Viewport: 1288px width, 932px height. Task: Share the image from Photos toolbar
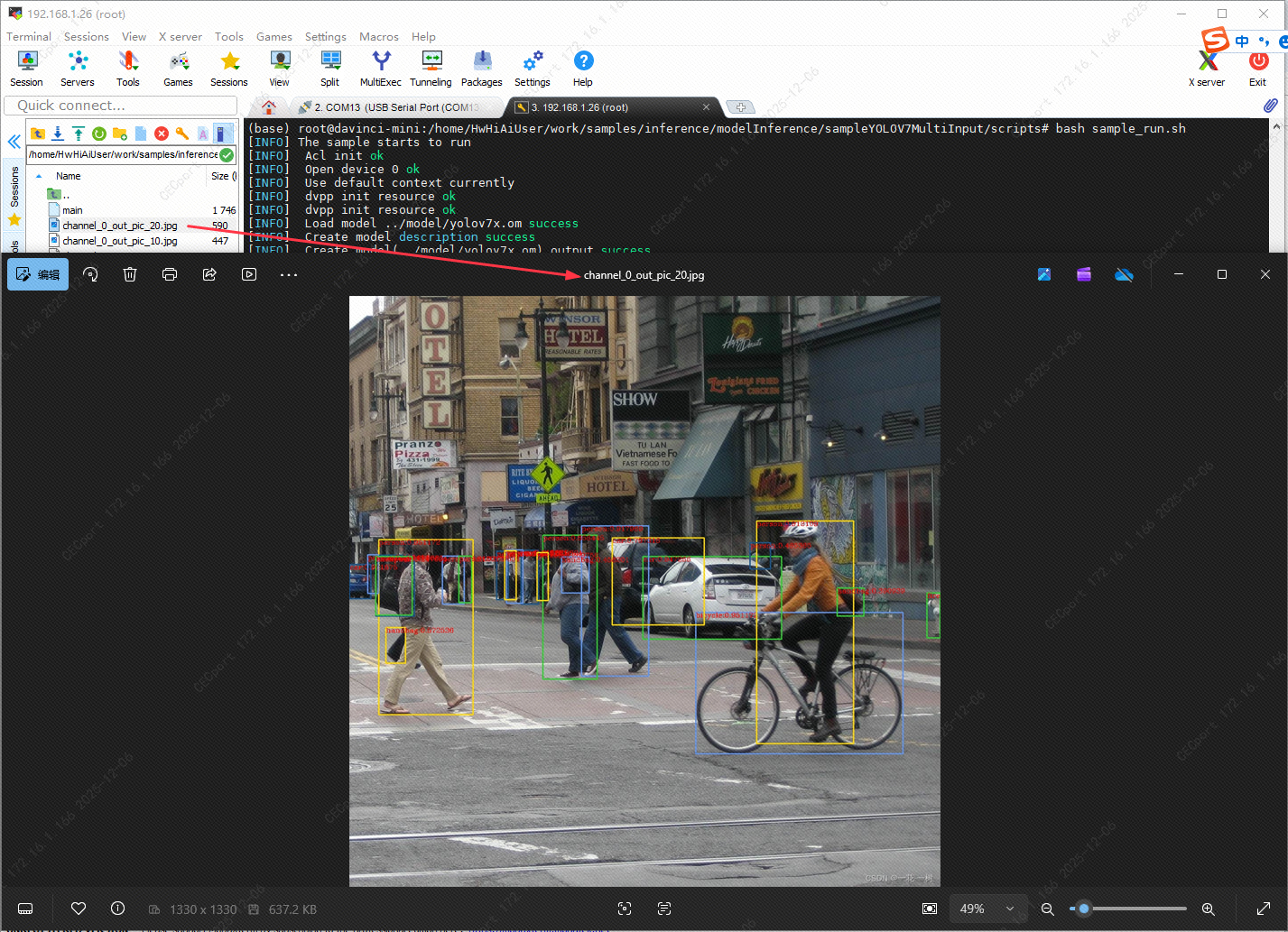[209, 274]
